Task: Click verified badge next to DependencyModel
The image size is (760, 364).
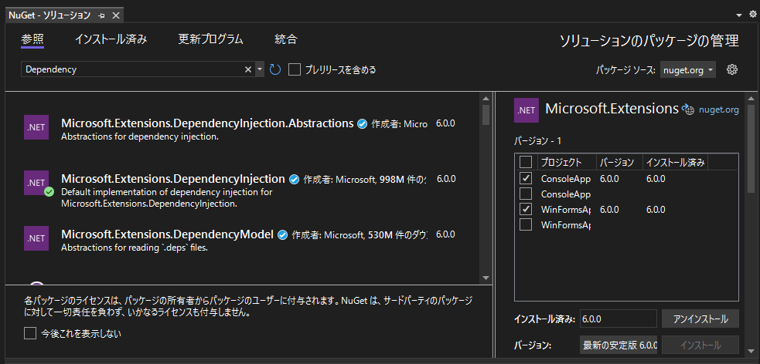Action: (283, 235)
